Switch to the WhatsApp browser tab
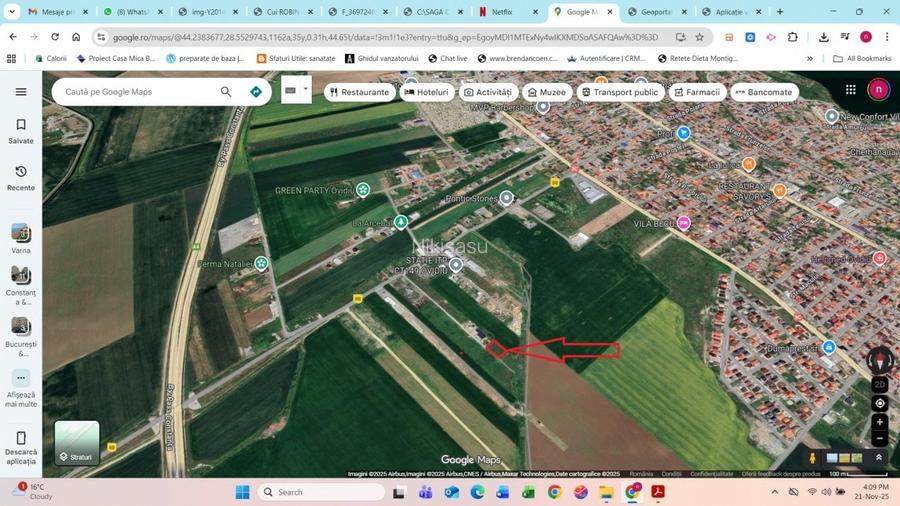Screen dimensions: 900x506 click(x=132, y=12)
